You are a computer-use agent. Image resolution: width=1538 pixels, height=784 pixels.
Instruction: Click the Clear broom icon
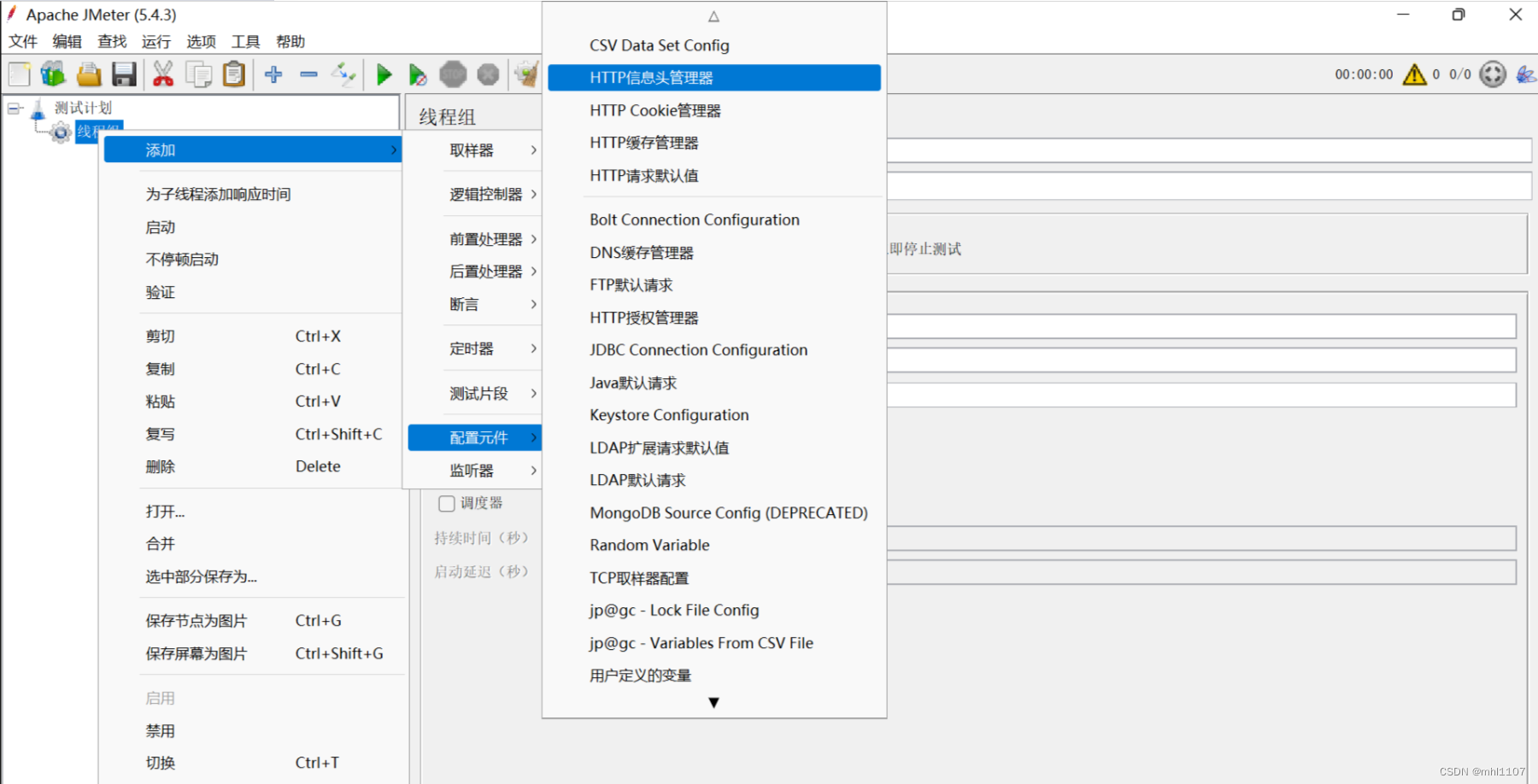tap(526, 75)
